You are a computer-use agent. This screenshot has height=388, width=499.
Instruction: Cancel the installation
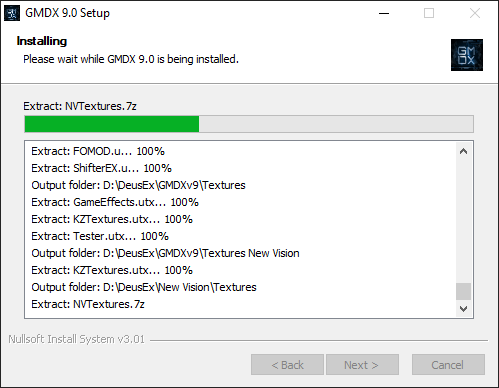tap(448, 365)
